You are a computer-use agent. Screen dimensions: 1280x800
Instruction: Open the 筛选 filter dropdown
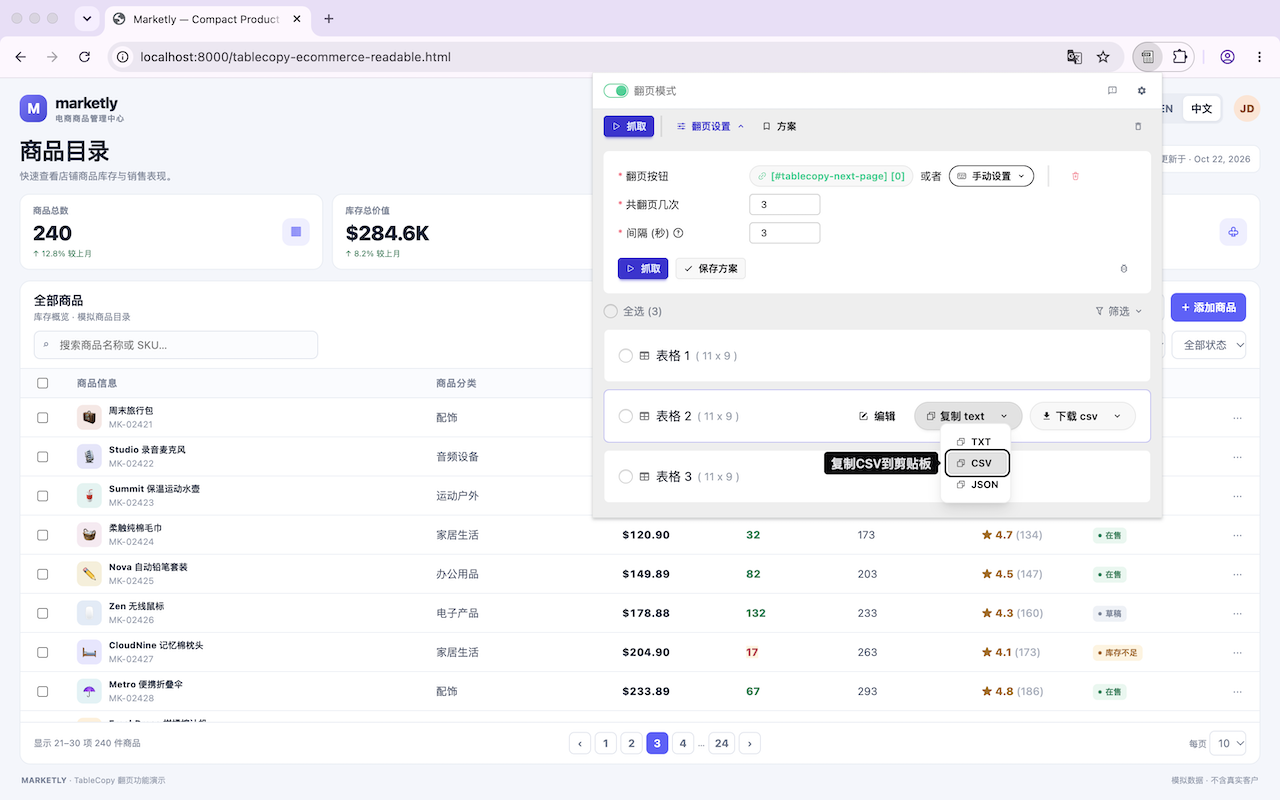pos(1119,312)
